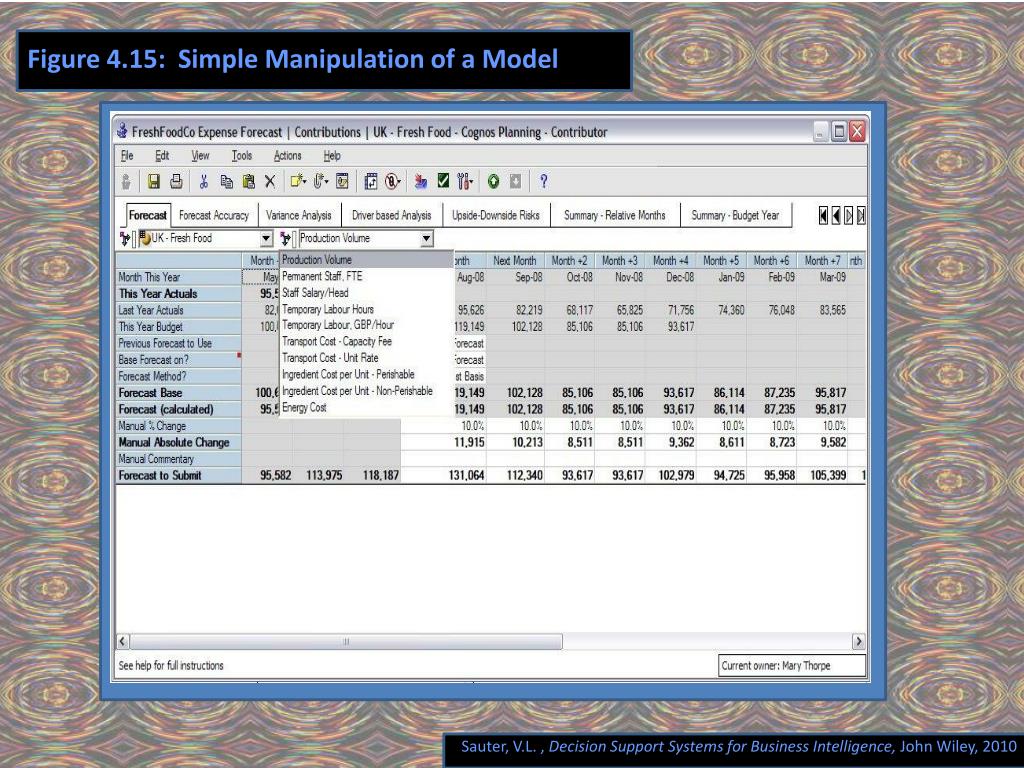1024x768 pixels.
Task: Open the Help menu
Action: [x=332, y=155]
